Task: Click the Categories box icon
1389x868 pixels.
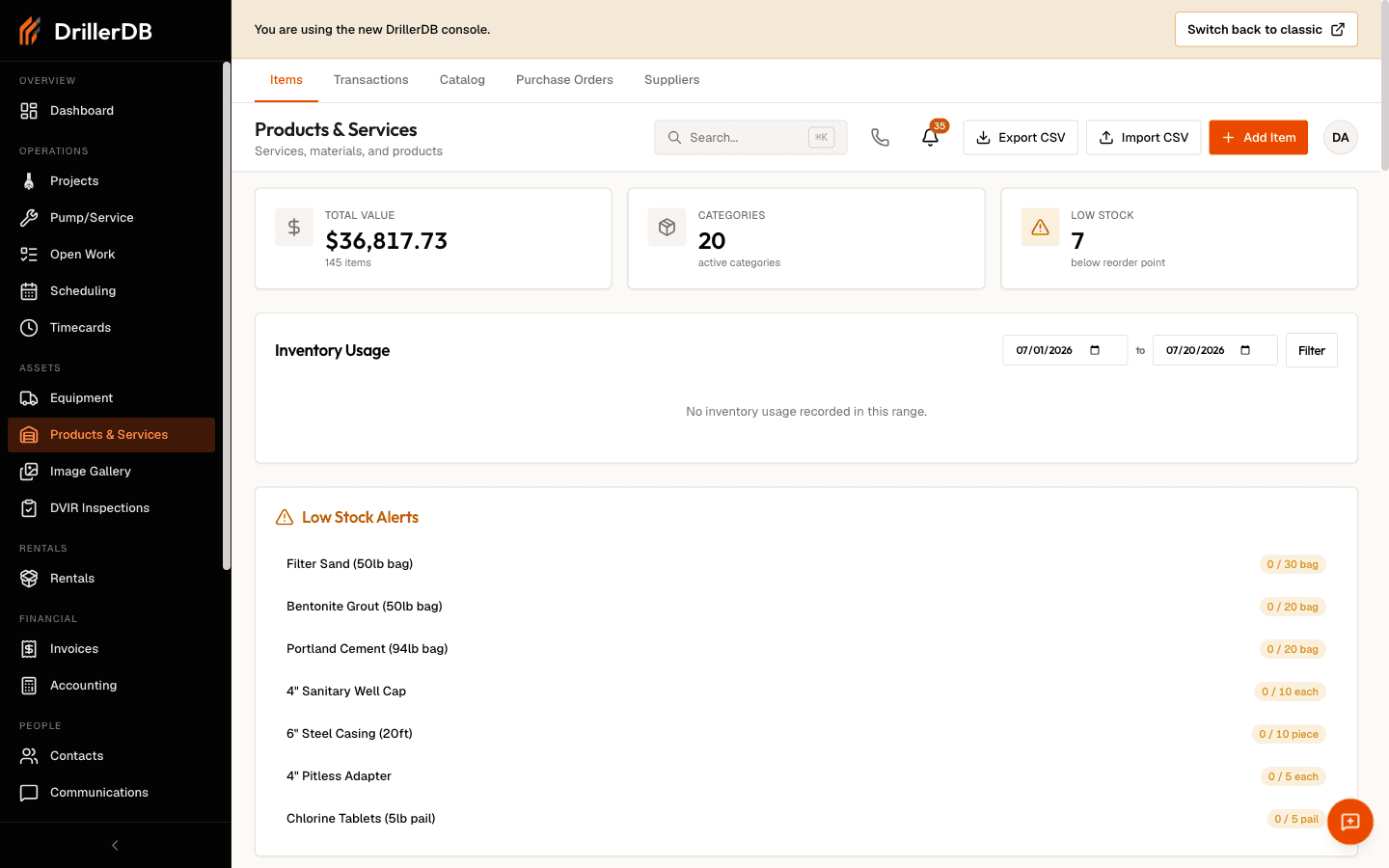Action: 667,228
